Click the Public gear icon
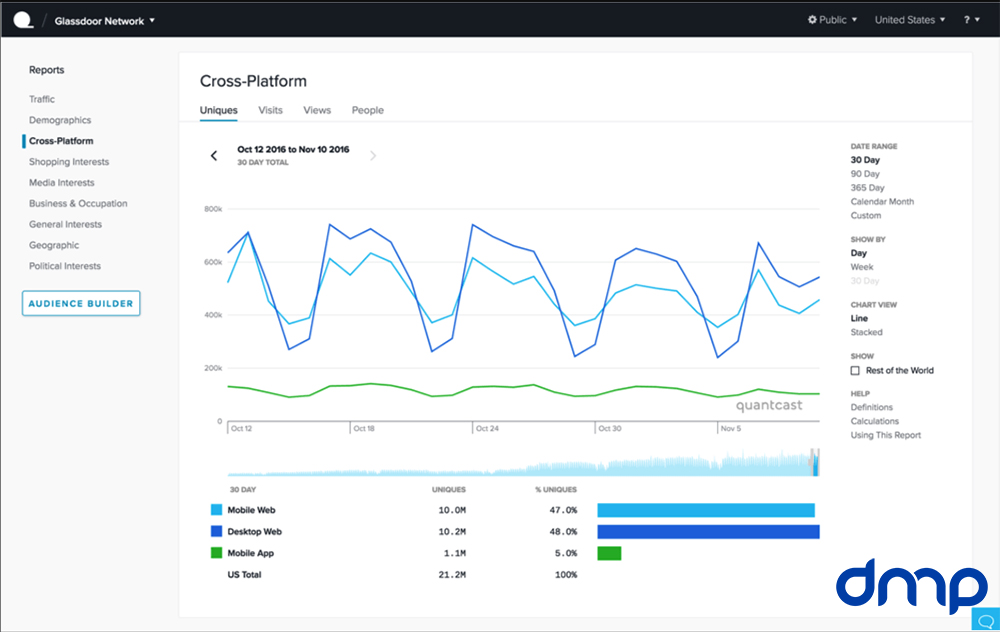Screen dimensions: 1000x632 pos(813,20)
